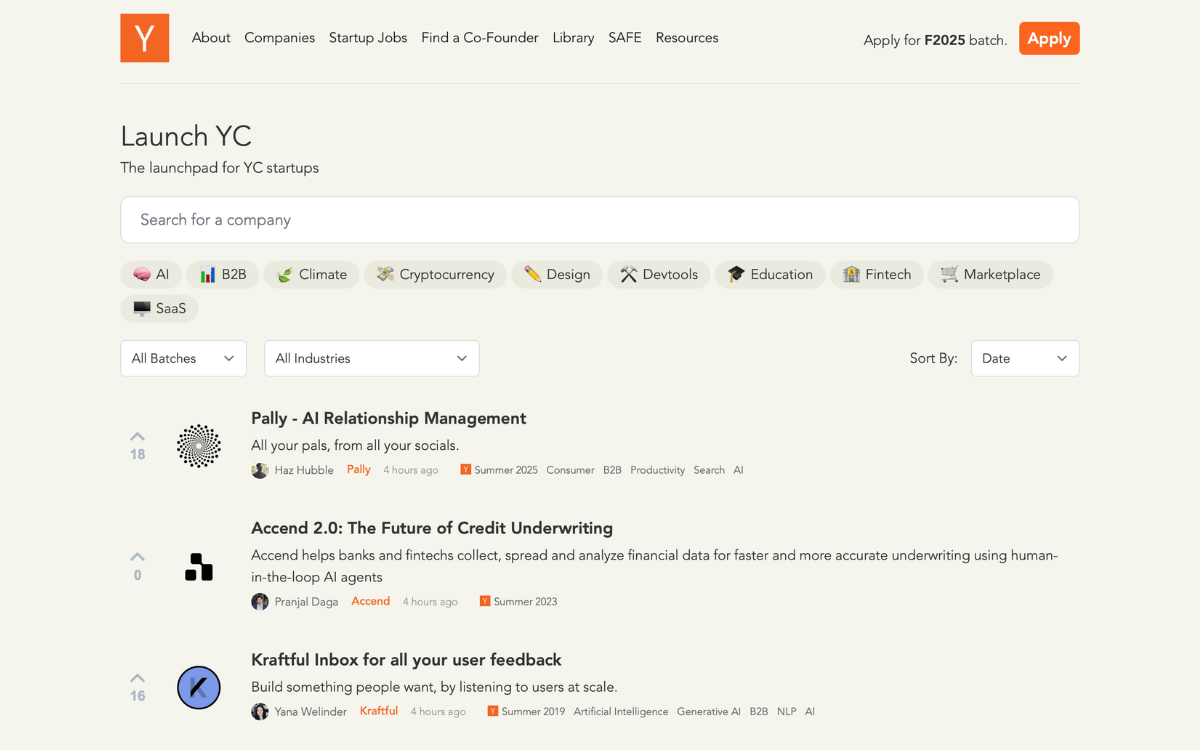Filter launches by the SaaS tag
This screenshot has width=1200, height=750.
click(160, 309)
